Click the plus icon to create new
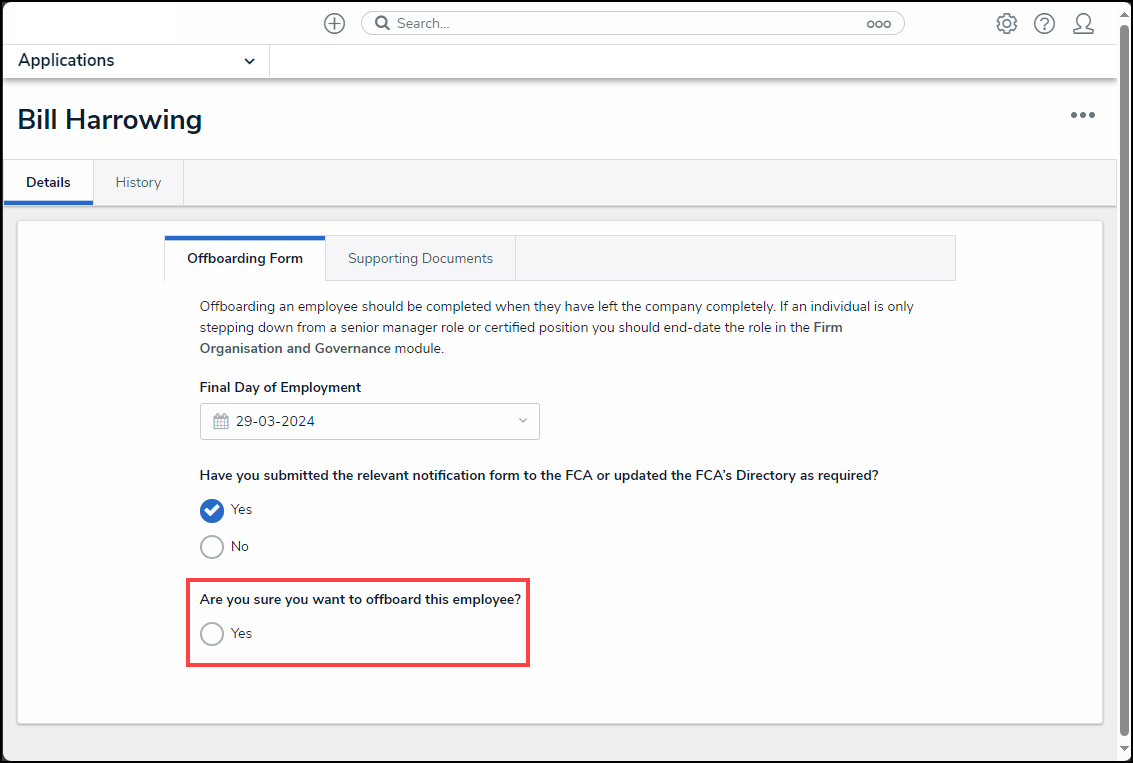 (x=334, y=24)
